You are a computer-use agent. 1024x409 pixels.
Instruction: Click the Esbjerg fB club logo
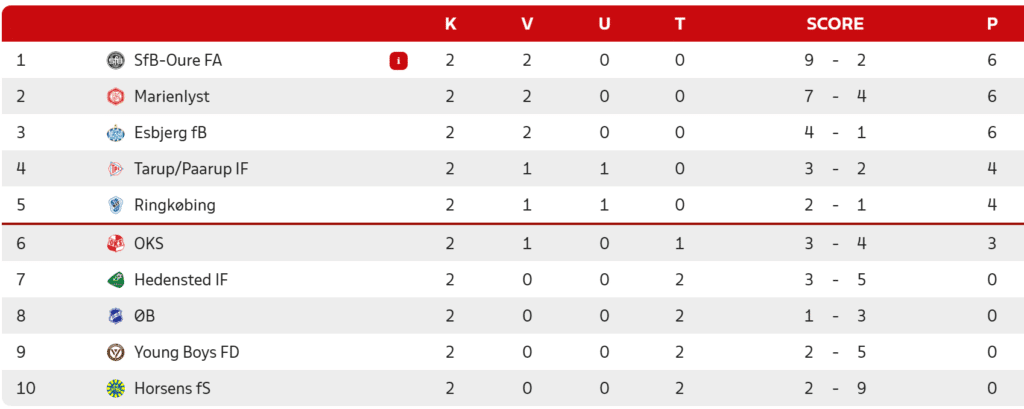tap(115, 133)
